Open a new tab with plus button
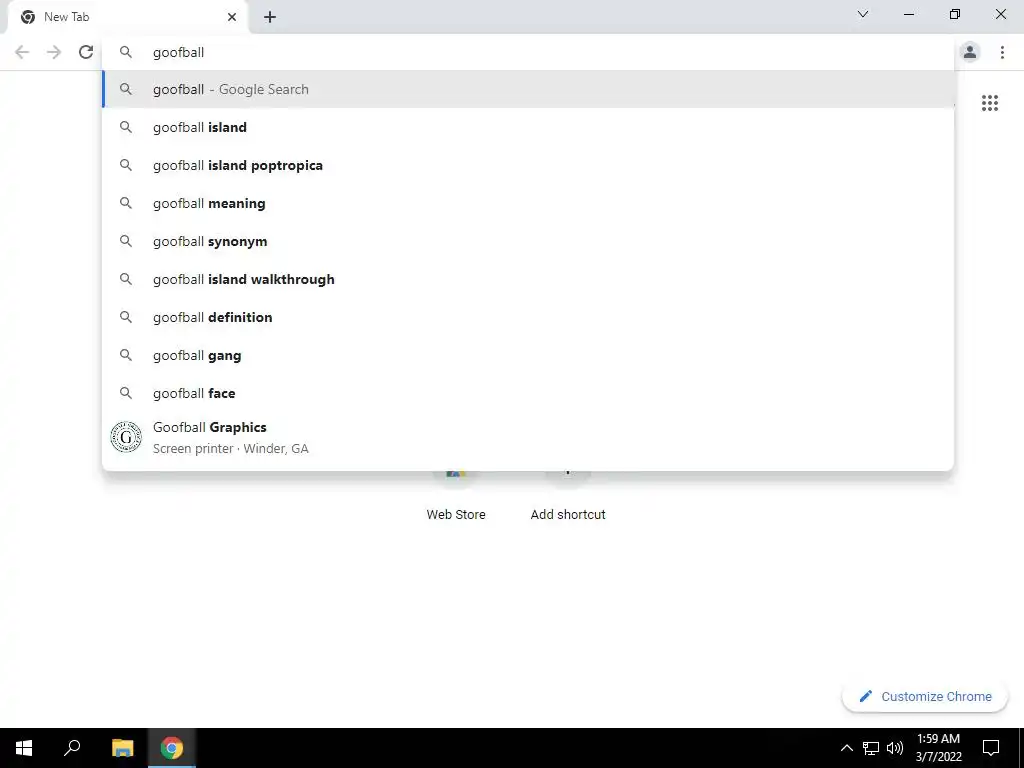The height and width of the screenshot is (768, 1024). [x=270, y=17]
